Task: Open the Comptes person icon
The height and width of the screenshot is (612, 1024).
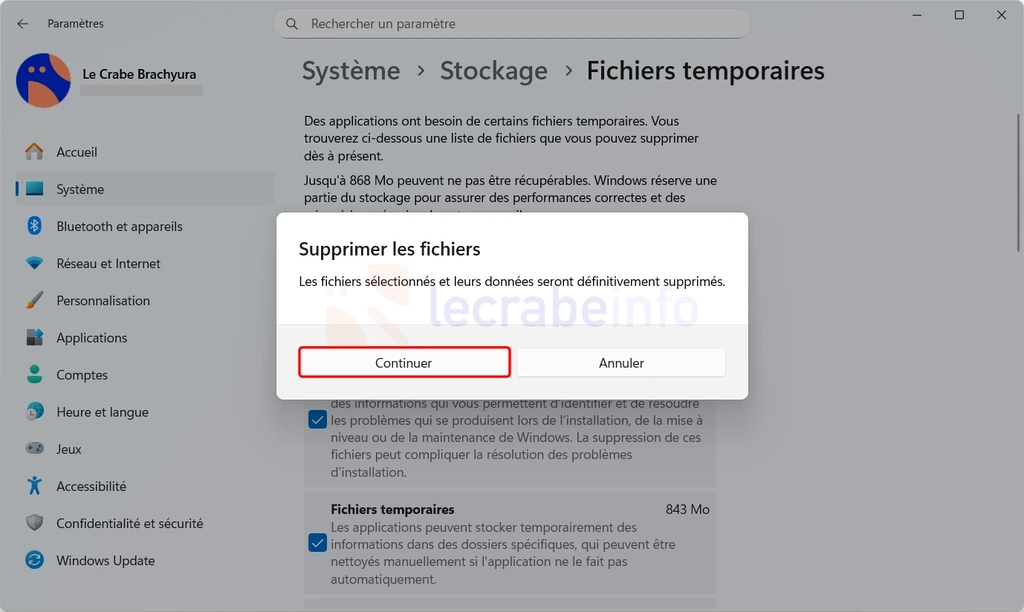Action: click(x=34, y=375)
